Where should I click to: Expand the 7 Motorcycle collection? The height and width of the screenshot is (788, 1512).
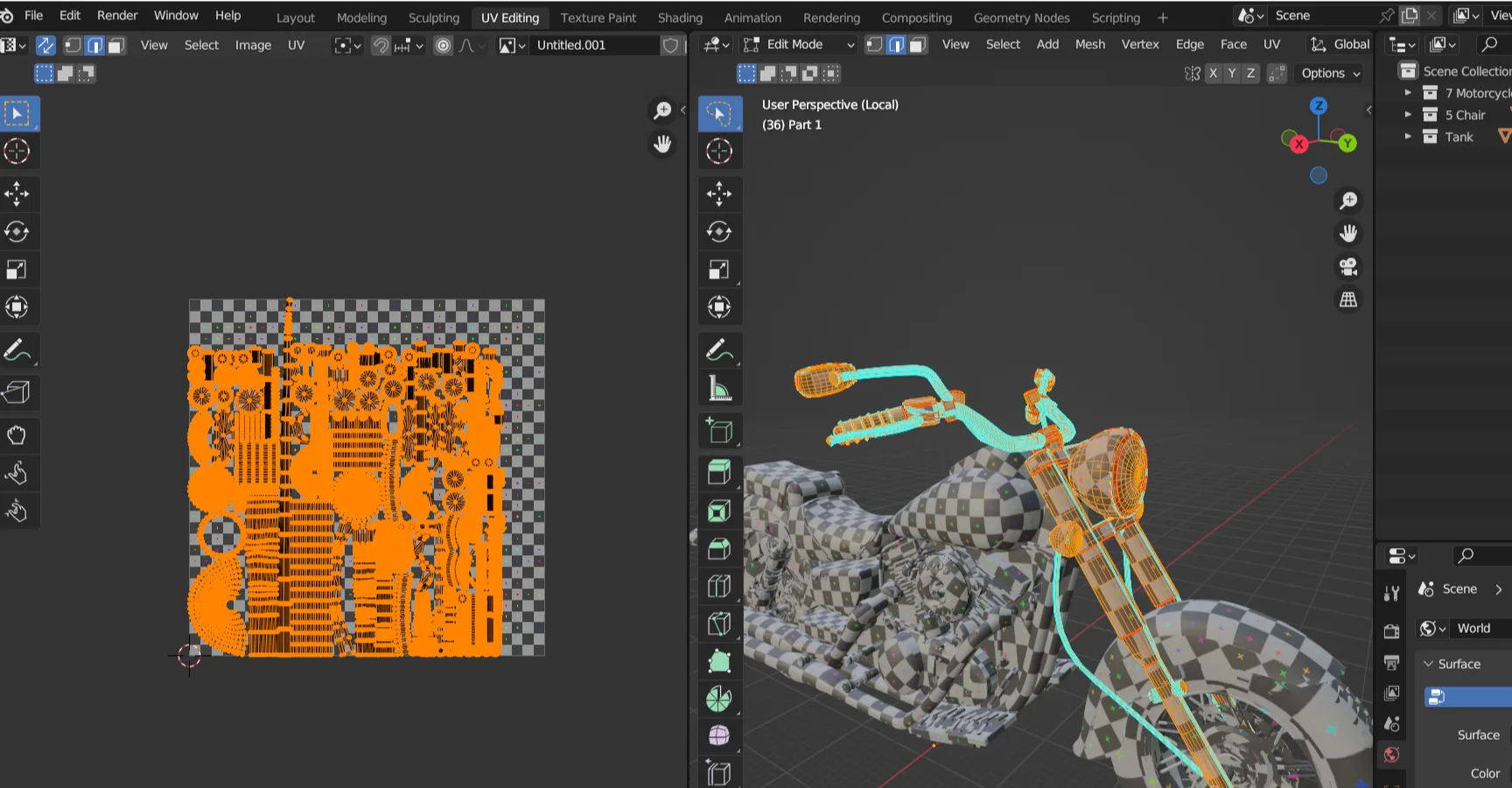[1408, 93]
